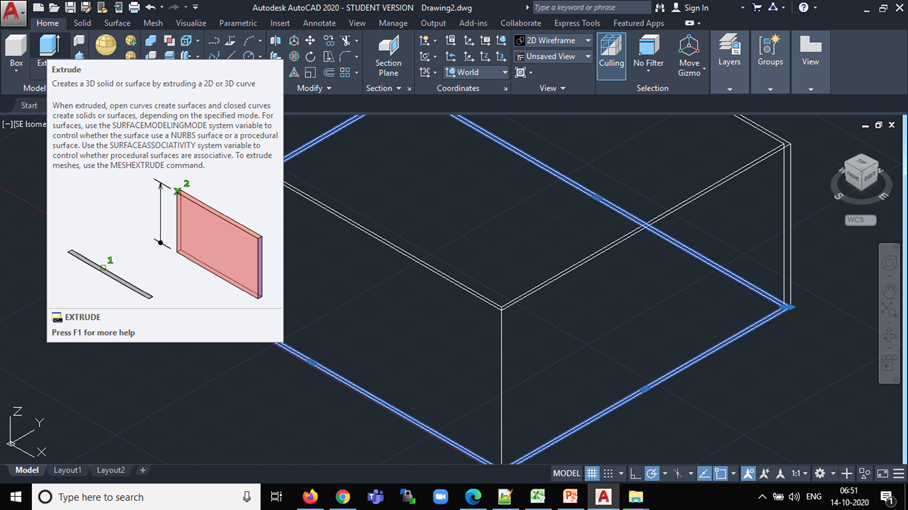
Task: Open the Annotate ribbon tab
Action: 319,23
